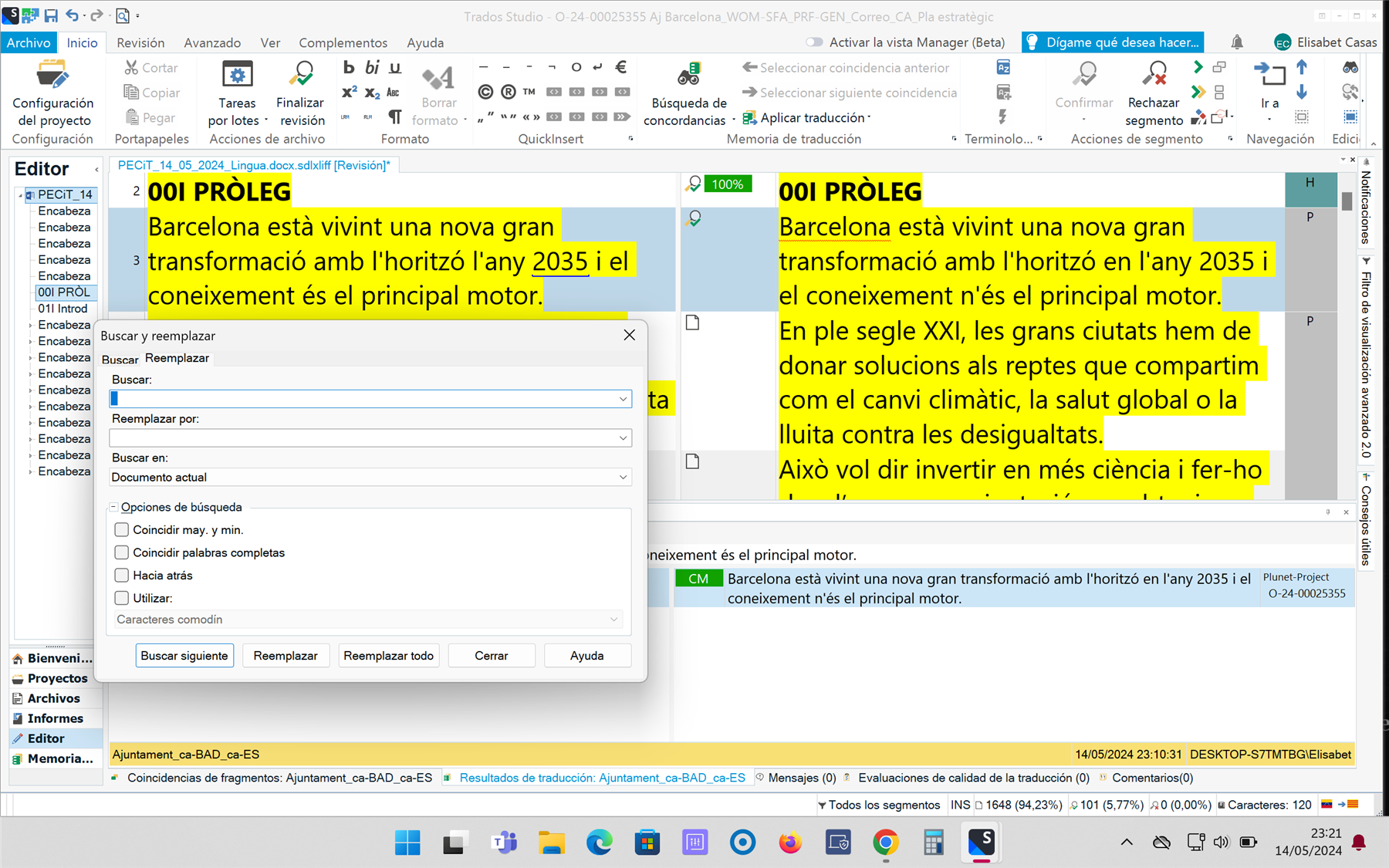This screenshot has width=1389, height=868.
Task: Open the Archivo menu
Action: coord(29,42)
